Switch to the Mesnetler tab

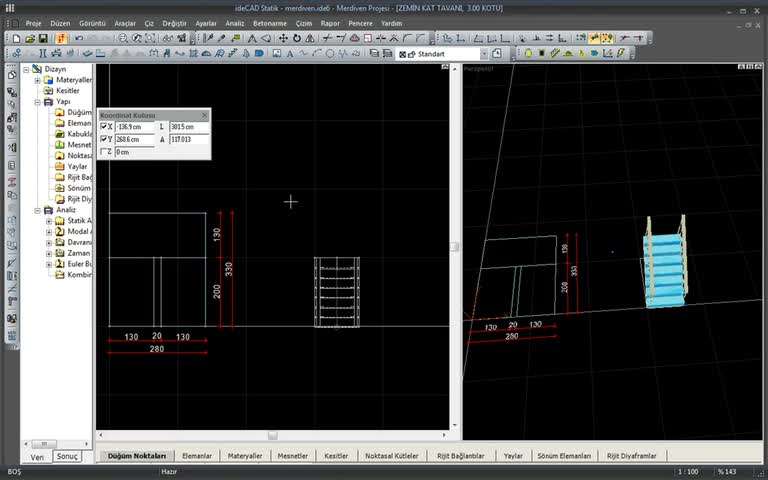coord(293,456)
